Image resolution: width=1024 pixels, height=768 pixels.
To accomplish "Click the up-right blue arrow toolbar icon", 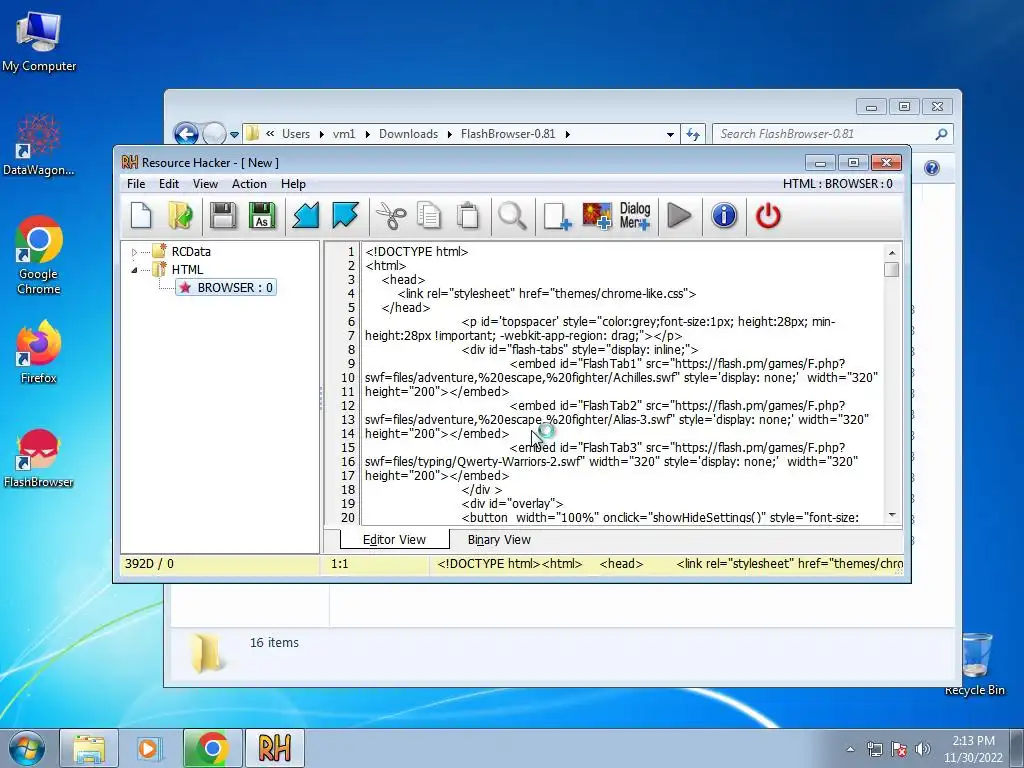I will pos(345,216).
